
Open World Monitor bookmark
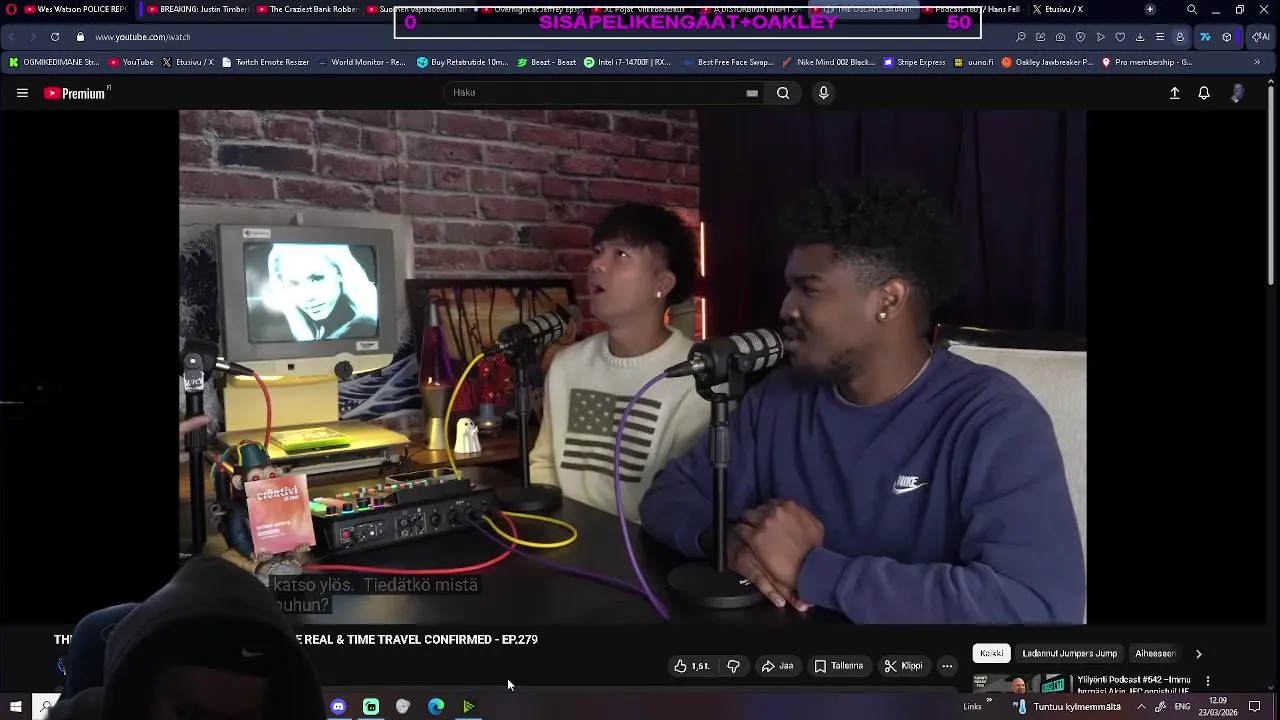[361, 62]
